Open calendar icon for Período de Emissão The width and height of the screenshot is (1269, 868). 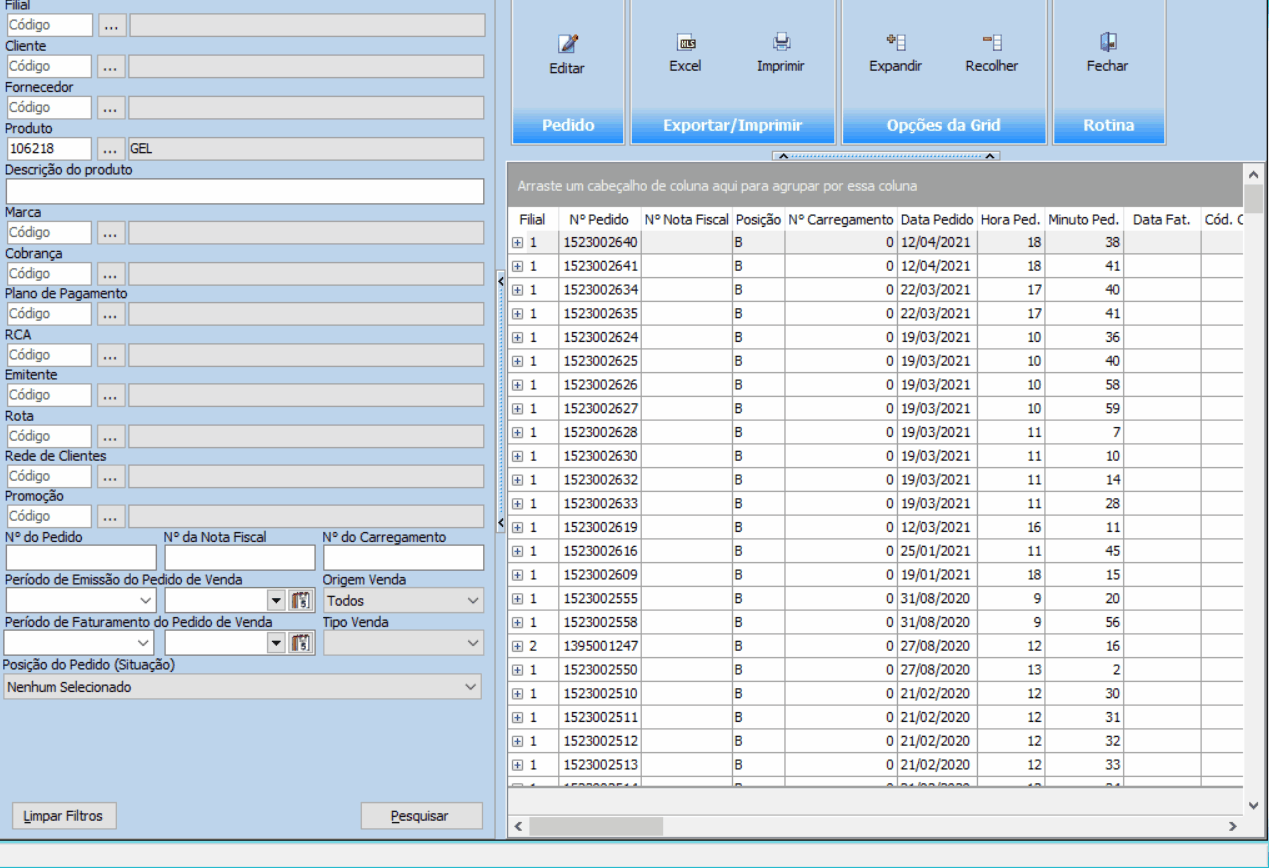[x=301, y=600]
